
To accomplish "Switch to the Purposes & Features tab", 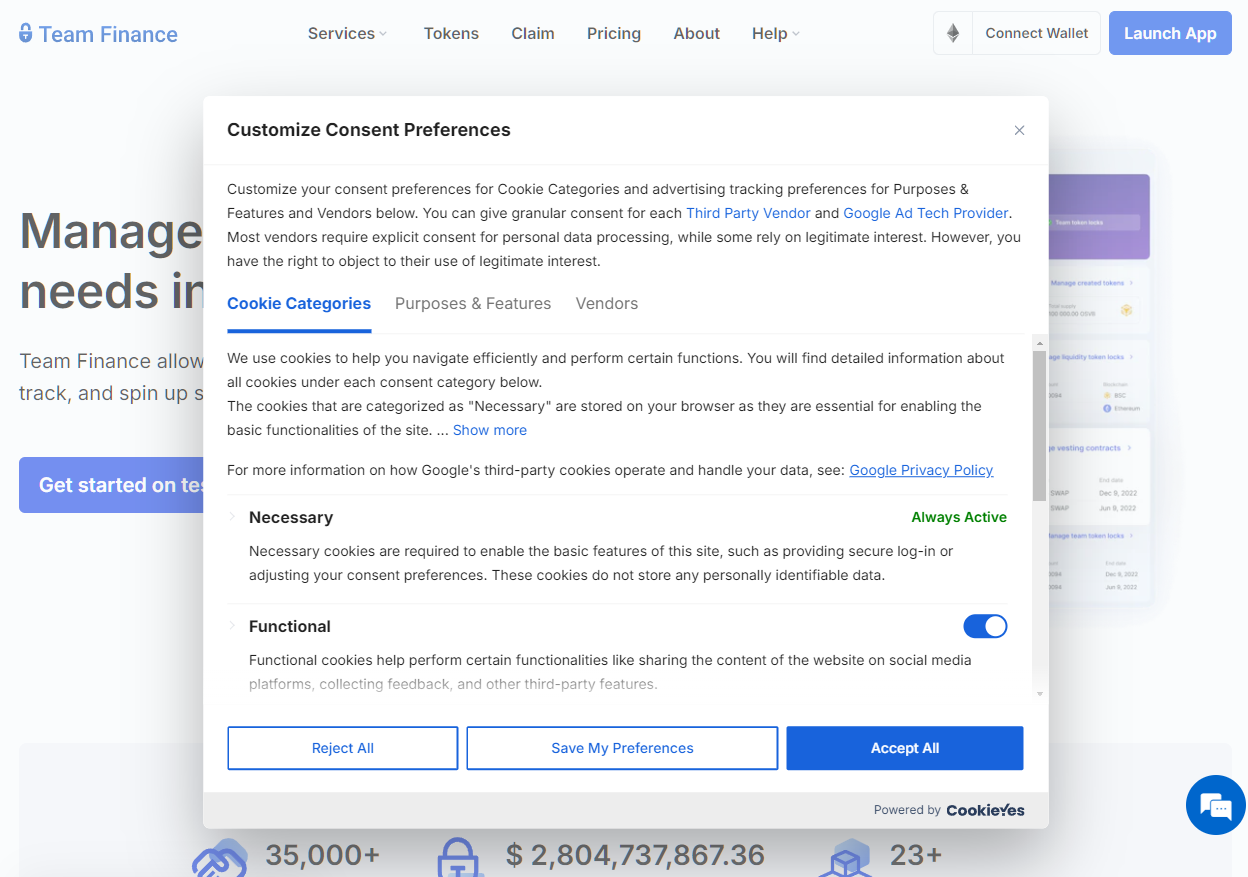I will tap(473, 303).
